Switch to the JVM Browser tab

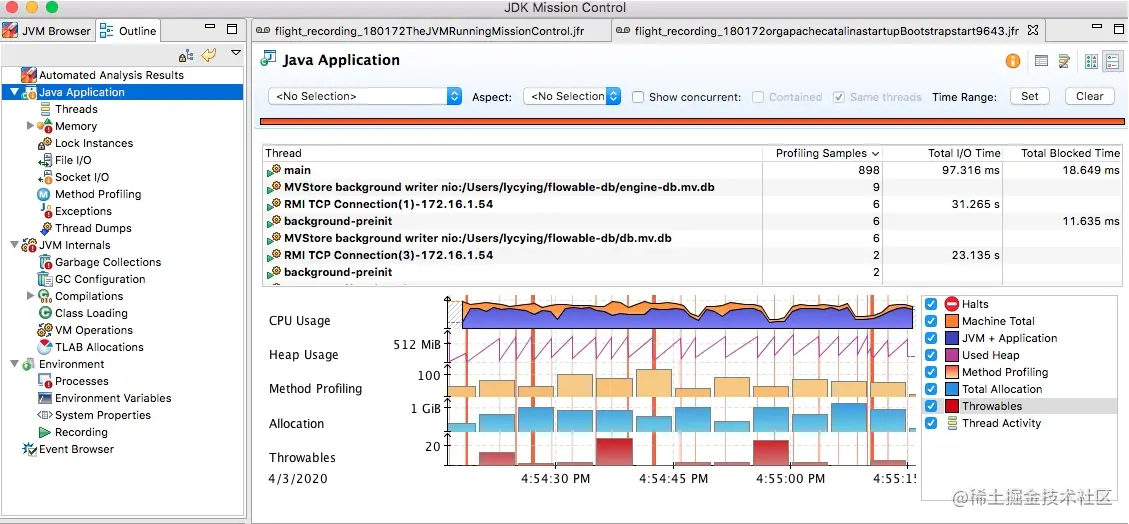click(47, 31)
